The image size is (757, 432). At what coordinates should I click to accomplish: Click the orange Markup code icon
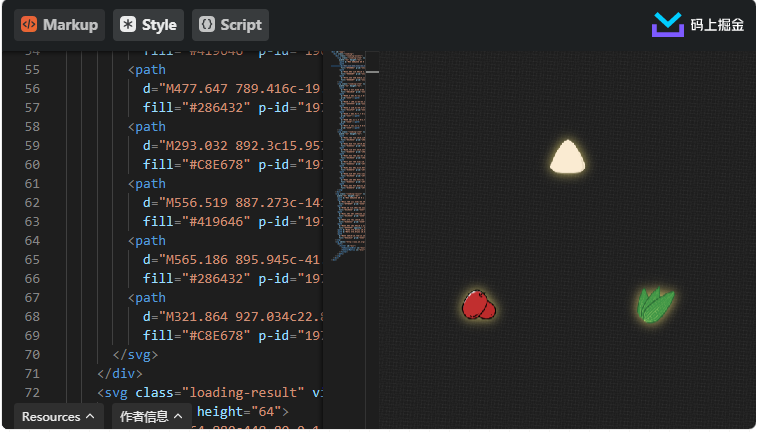pyautogui.click(x=29, y=24)
